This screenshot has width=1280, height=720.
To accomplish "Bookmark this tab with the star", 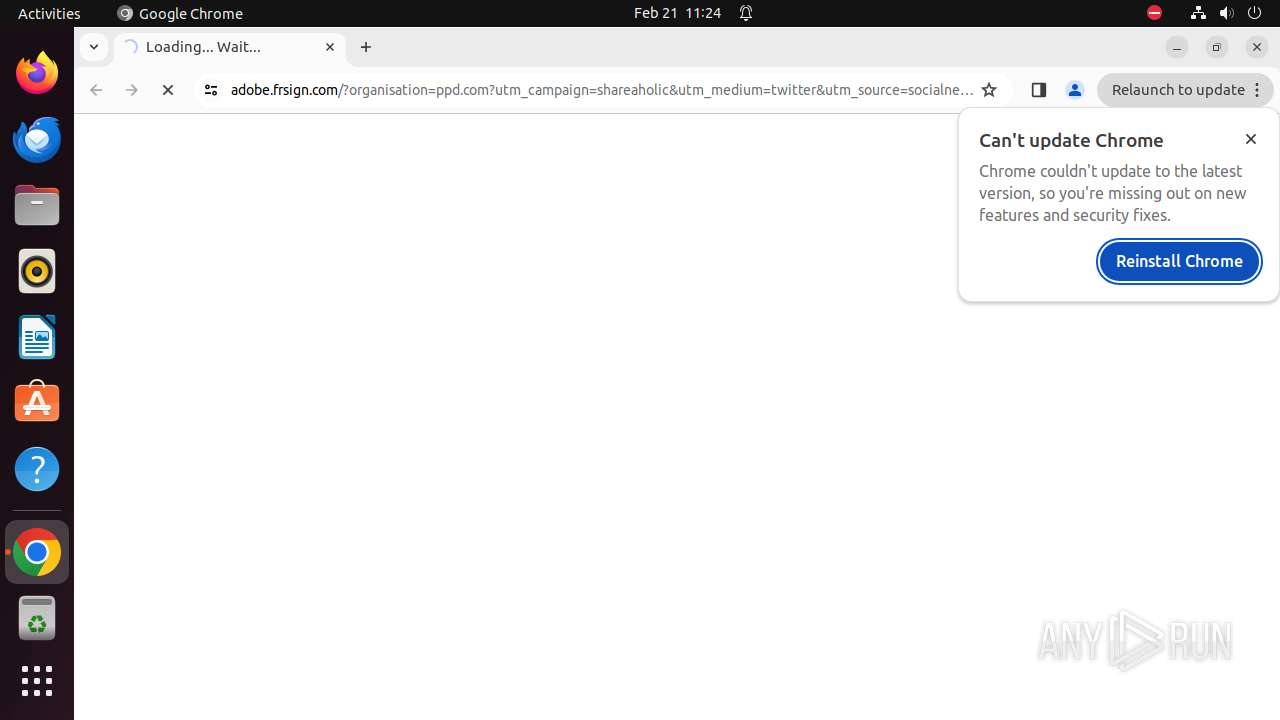I will (989, 90).
